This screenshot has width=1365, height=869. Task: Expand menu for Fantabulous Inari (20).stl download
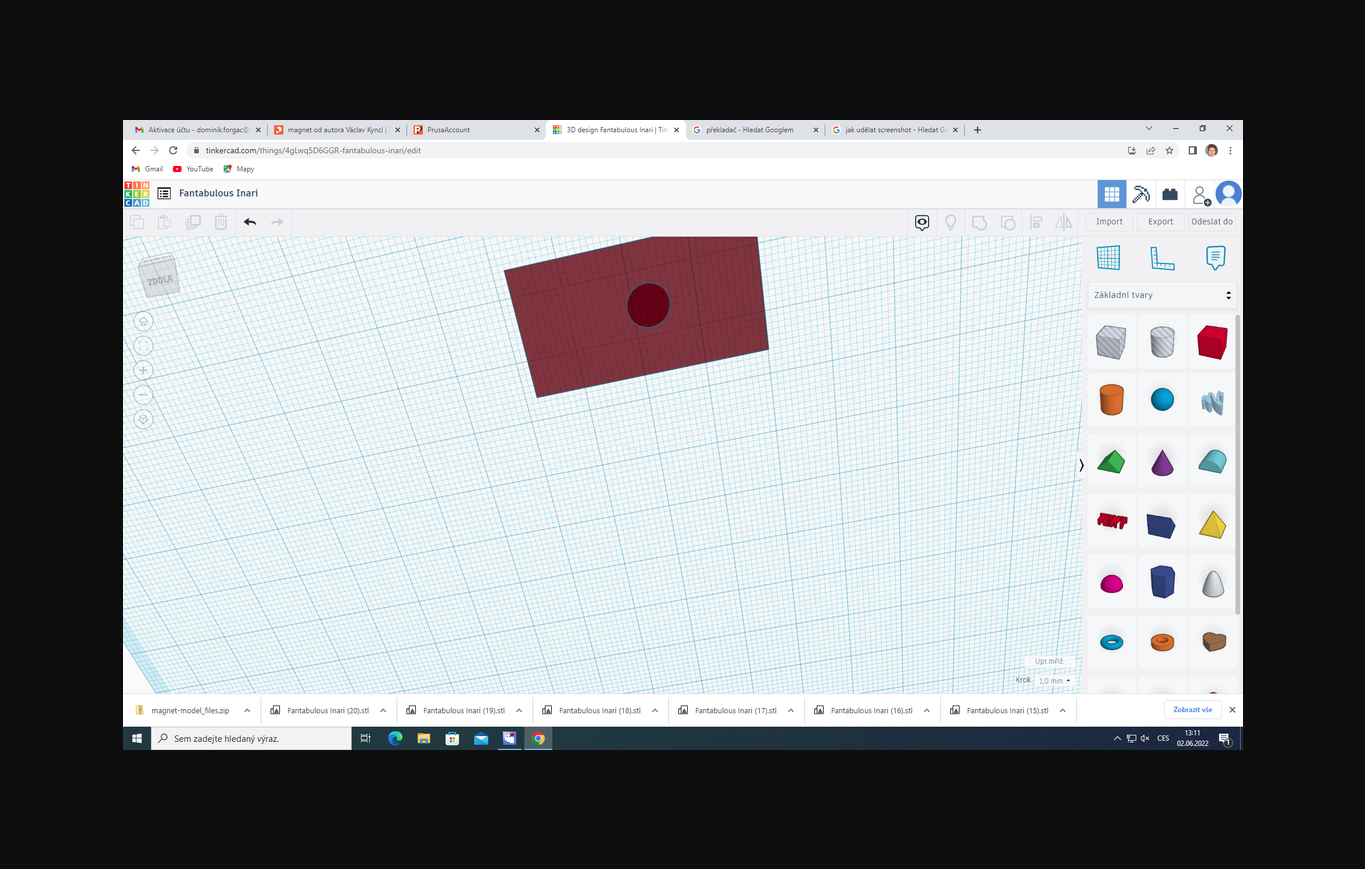point(383,710)
